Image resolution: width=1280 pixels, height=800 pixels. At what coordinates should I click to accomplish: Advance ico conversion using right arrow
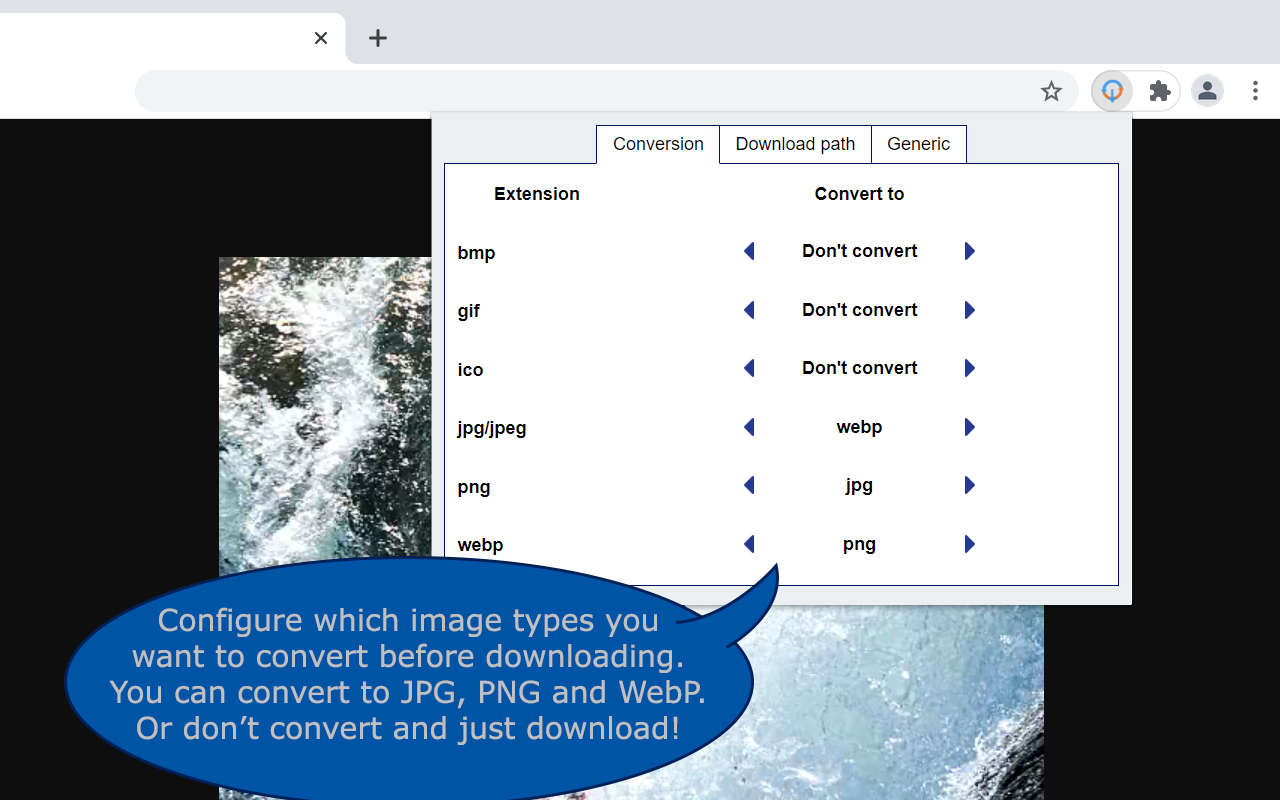click(969, 368)
